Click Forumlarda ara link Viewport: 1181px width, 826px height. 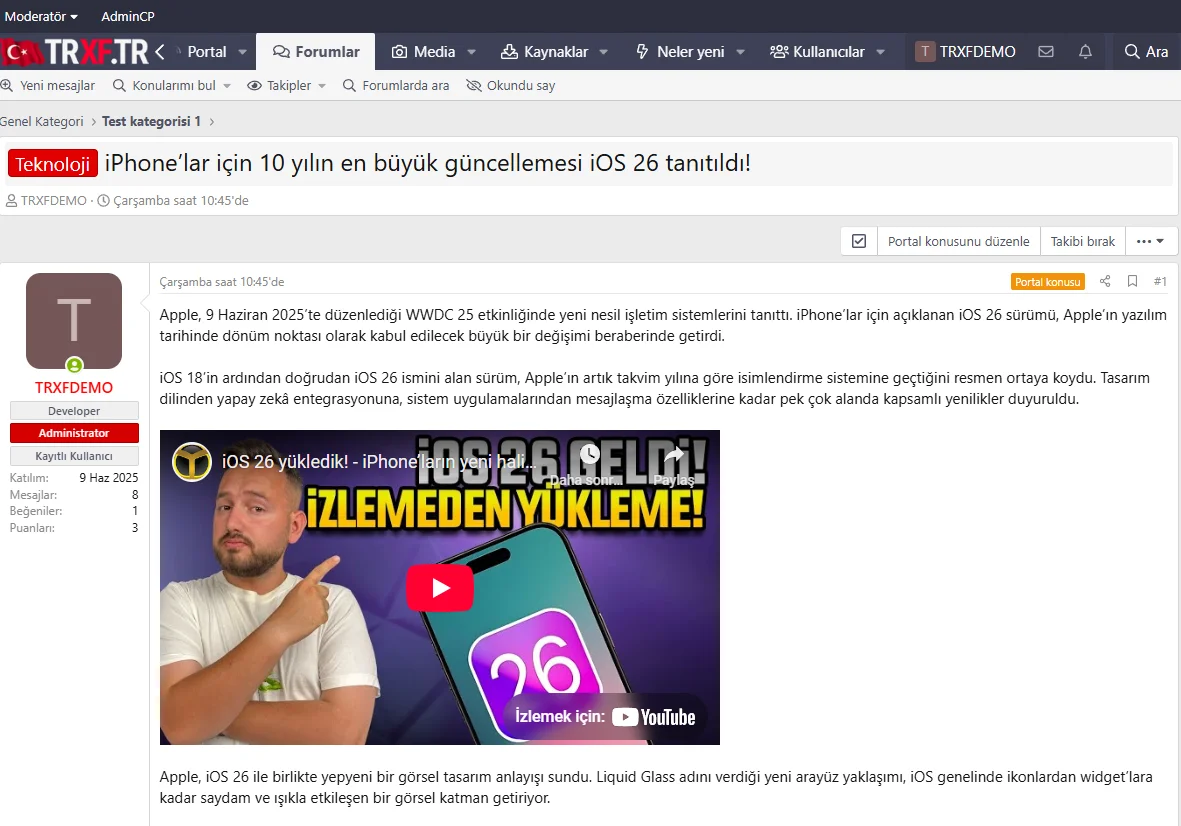(x=395, y=85)
